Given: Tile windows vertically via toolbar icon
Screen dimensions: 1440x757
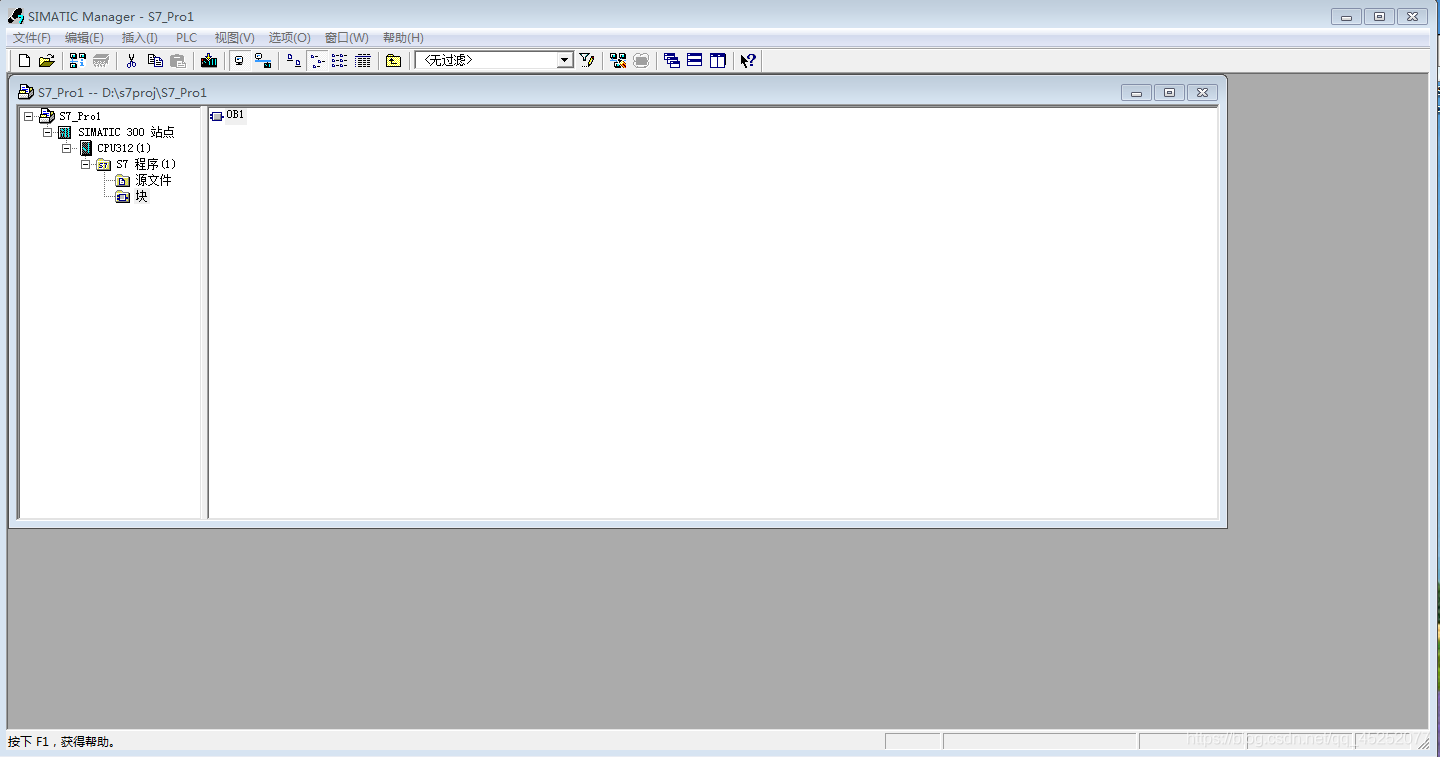Looking at the screenshot, I should tap(718, 61).
